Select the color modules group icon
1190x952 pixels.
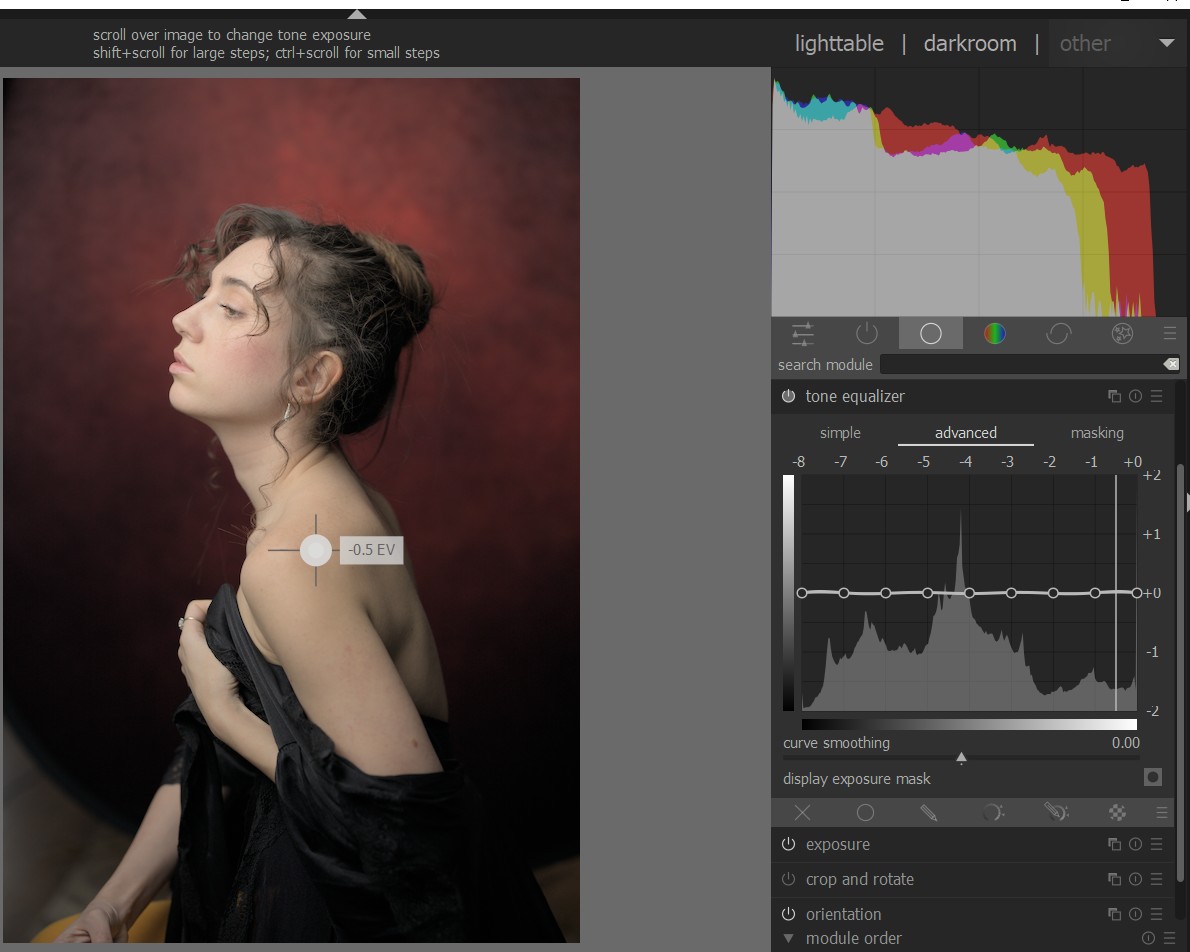pyautogui.click(x=994, y=334)
